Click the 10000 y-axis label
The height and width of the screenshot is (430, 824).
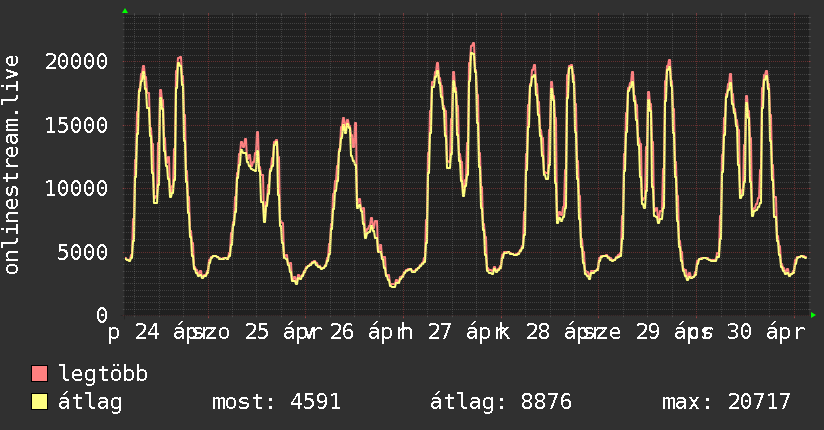77,189
